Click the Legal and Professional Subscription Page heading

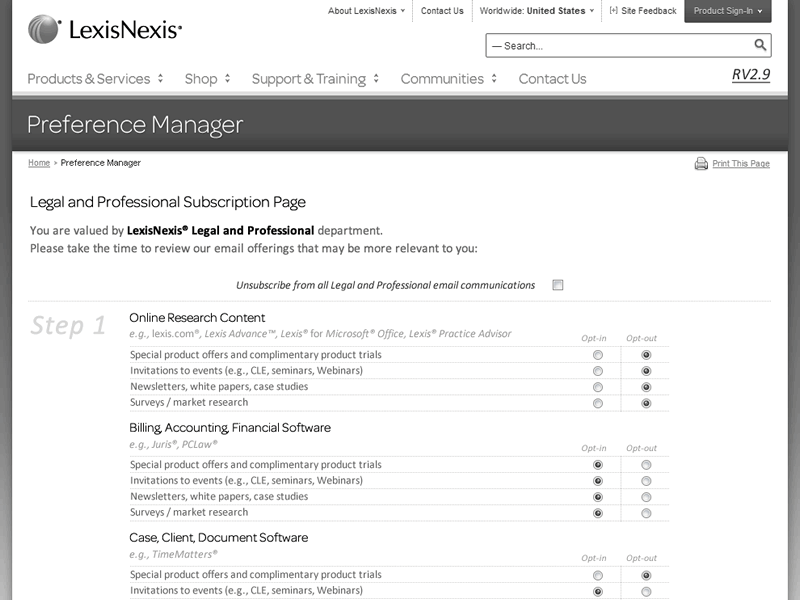point(167,202)
